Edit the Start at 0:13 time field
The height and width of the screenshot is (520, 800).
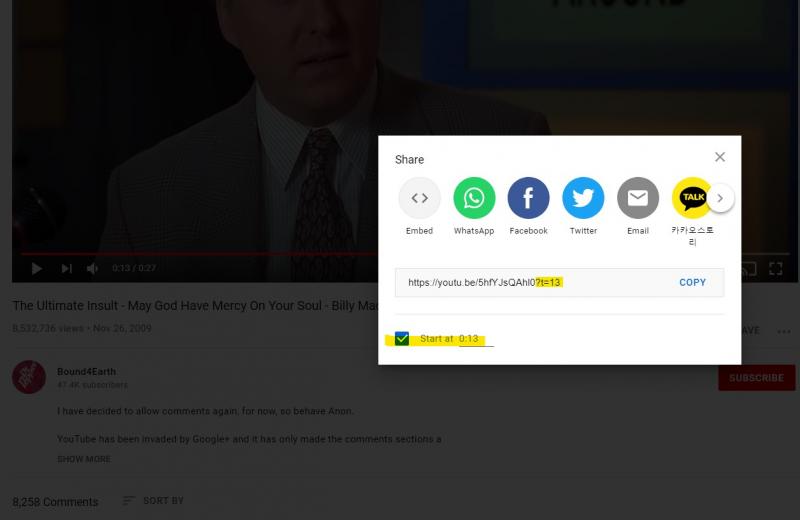click(x=475, y=339)
